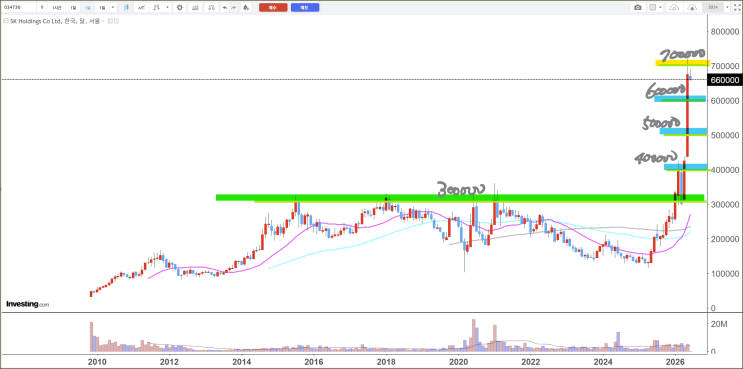Toggle fullscreen mode icon
The height and width of the screenshot is (369, 743).
tap(737, 7)
